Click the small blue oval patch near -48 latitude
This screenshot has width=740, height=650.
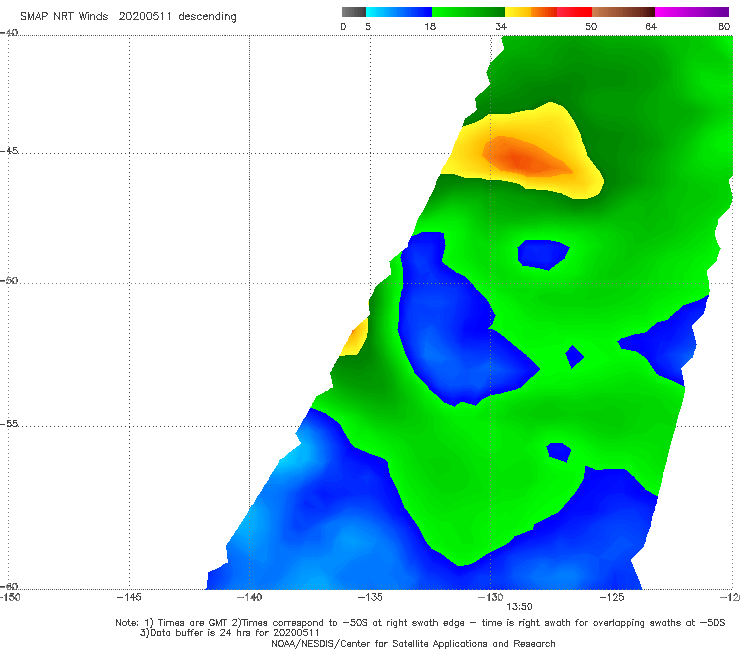543,254
